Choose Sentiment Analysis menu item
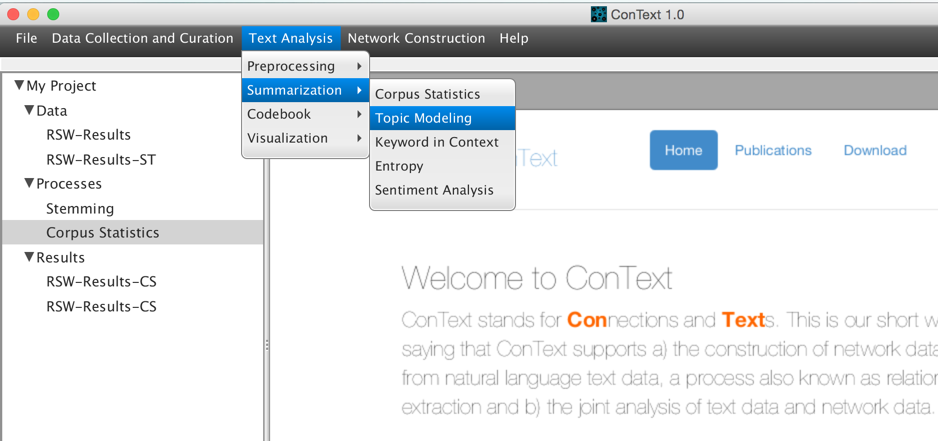 click(x=442, y=190)
